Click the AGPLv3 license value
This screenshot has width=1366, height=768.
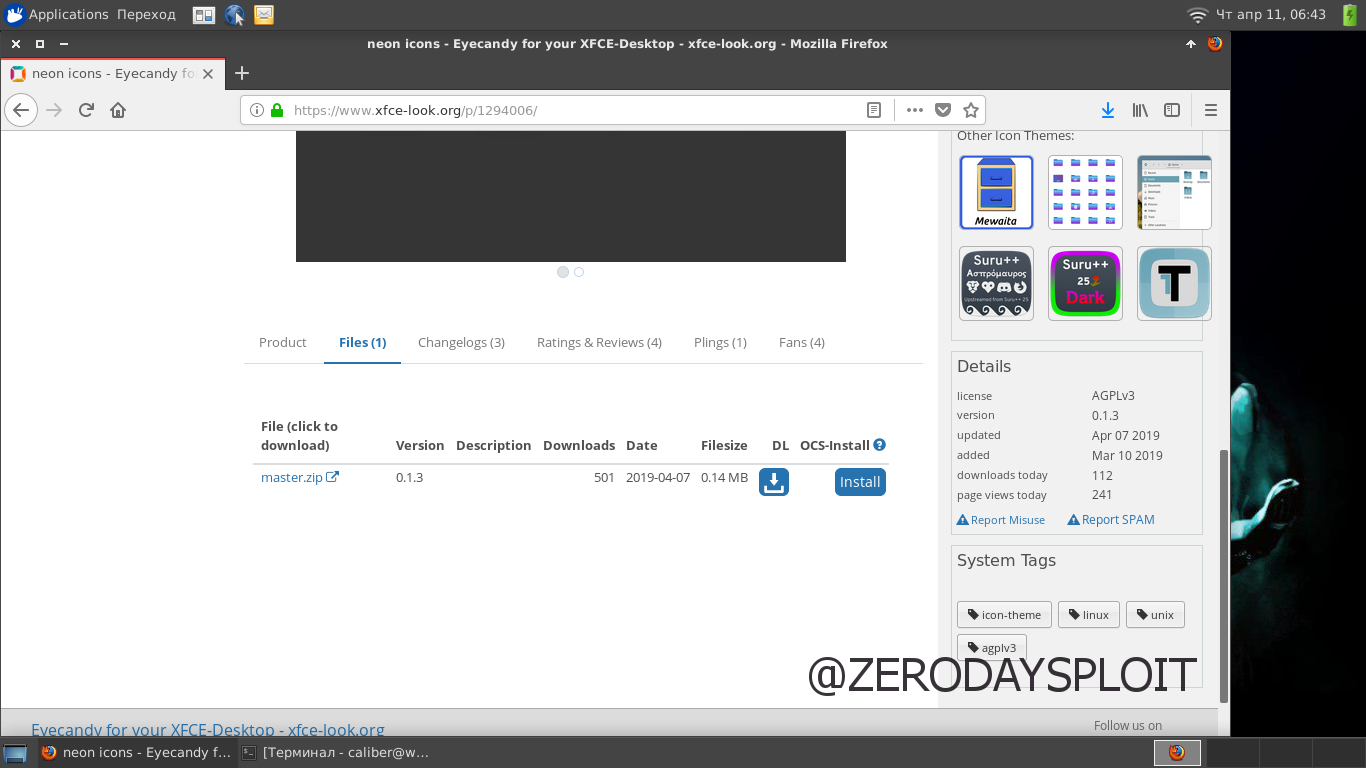point(1113,396)
